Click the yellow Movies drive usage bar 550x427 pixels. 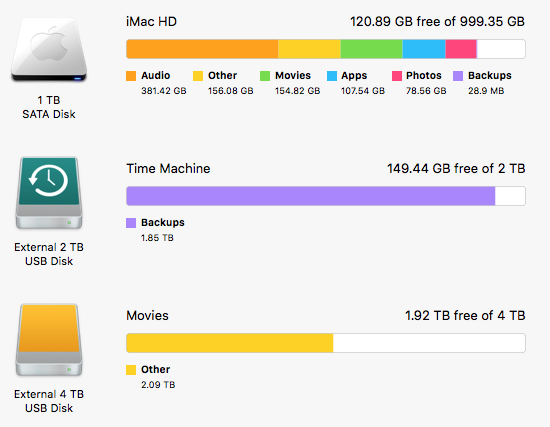(229, 343)
